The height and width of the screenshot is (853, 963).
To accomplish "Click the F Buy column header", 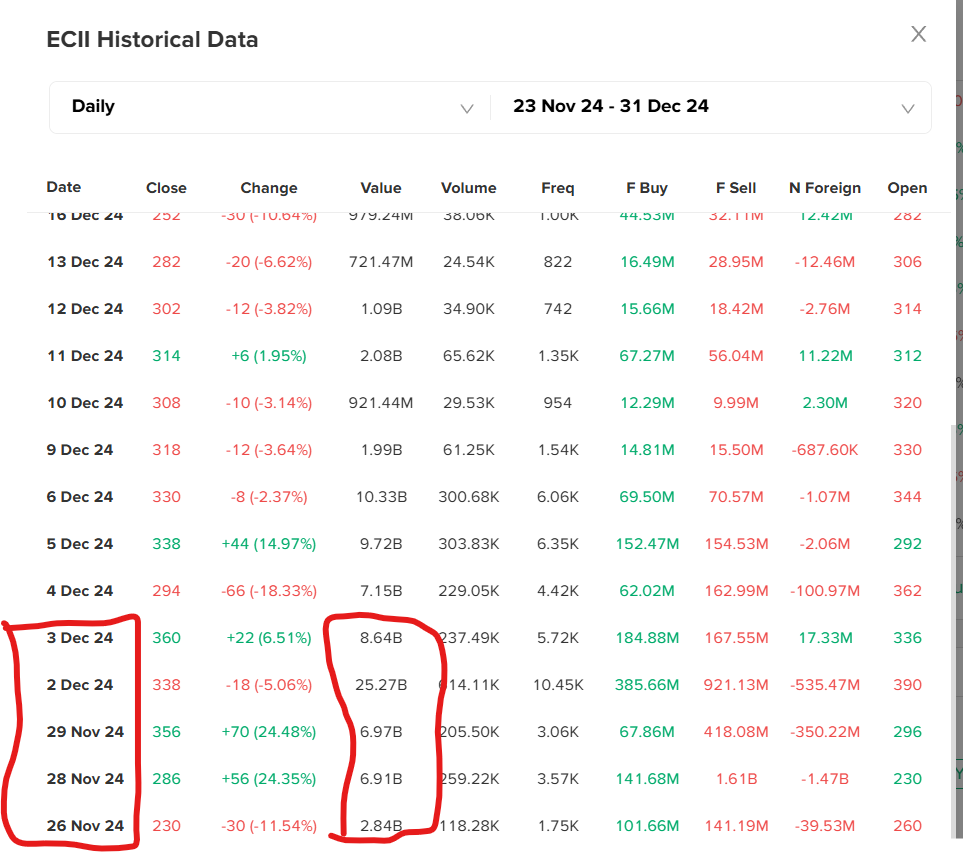I will point(647,188).
